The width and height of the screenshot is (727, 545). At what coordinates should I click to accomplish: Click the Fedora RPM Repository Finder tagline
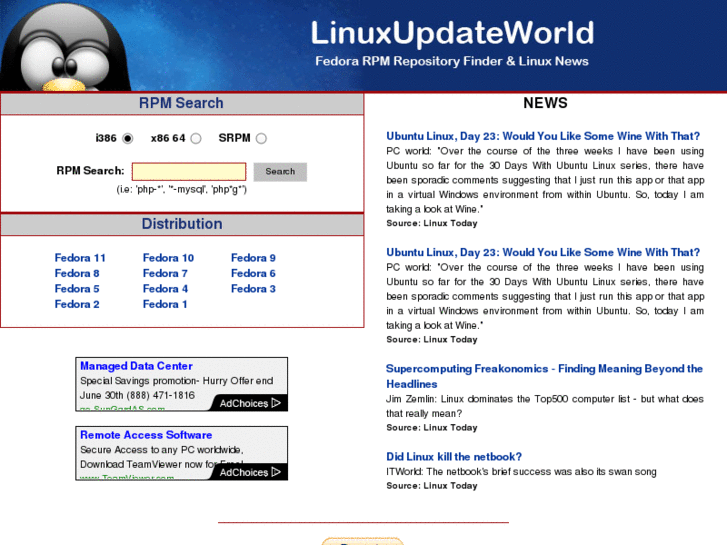(x=452, y=61)
